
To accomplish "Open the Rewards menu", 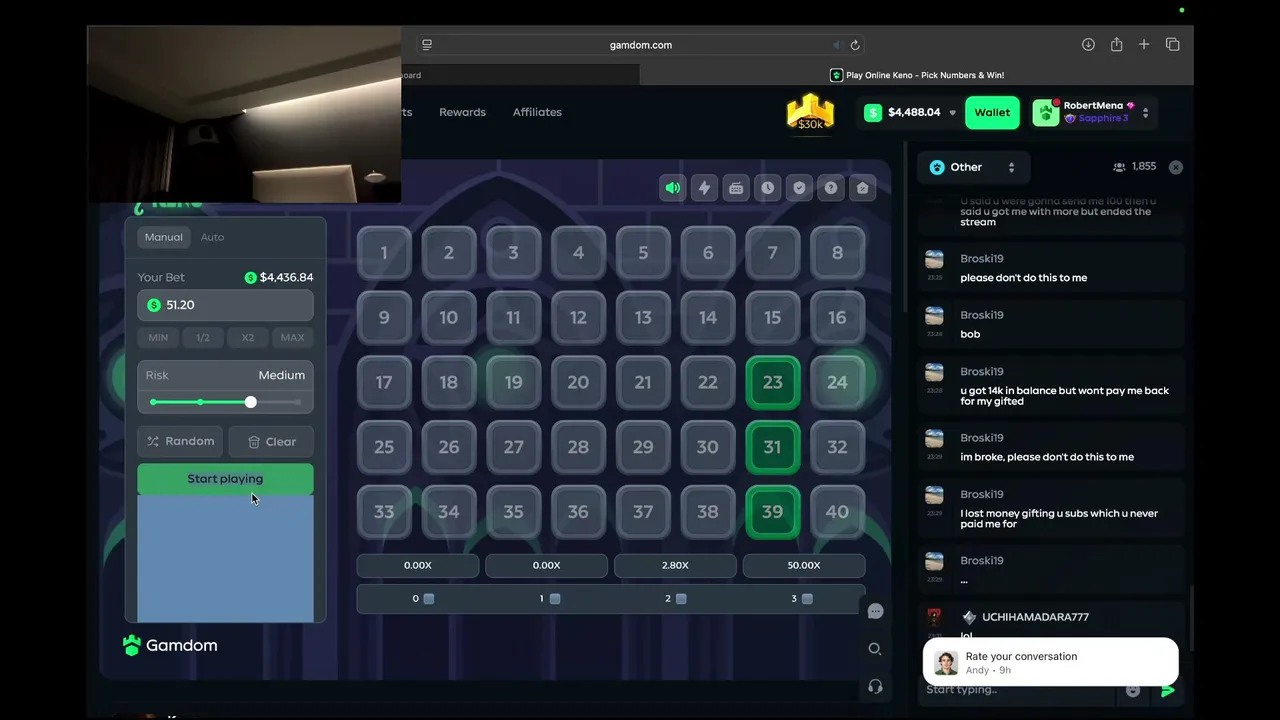I will [x=462, y=112].
